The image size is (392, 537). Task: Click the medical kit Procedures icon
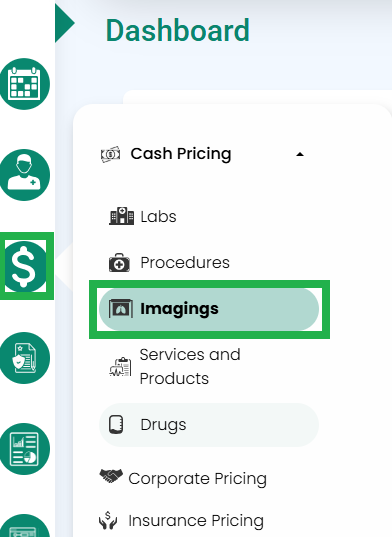click(x=119, y=263)
